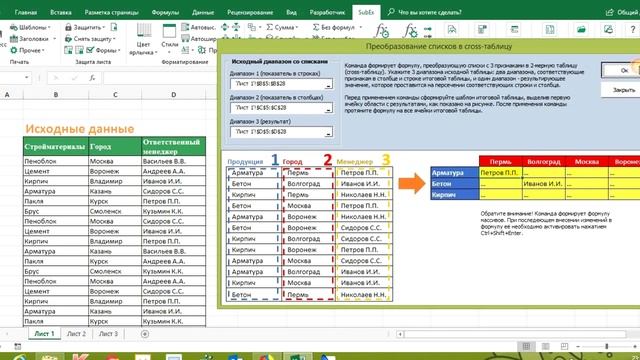Image resolution: width=640 pixels, height=360 pixels.
Task: Expand the Прочее print options
Action: [27, 50]
